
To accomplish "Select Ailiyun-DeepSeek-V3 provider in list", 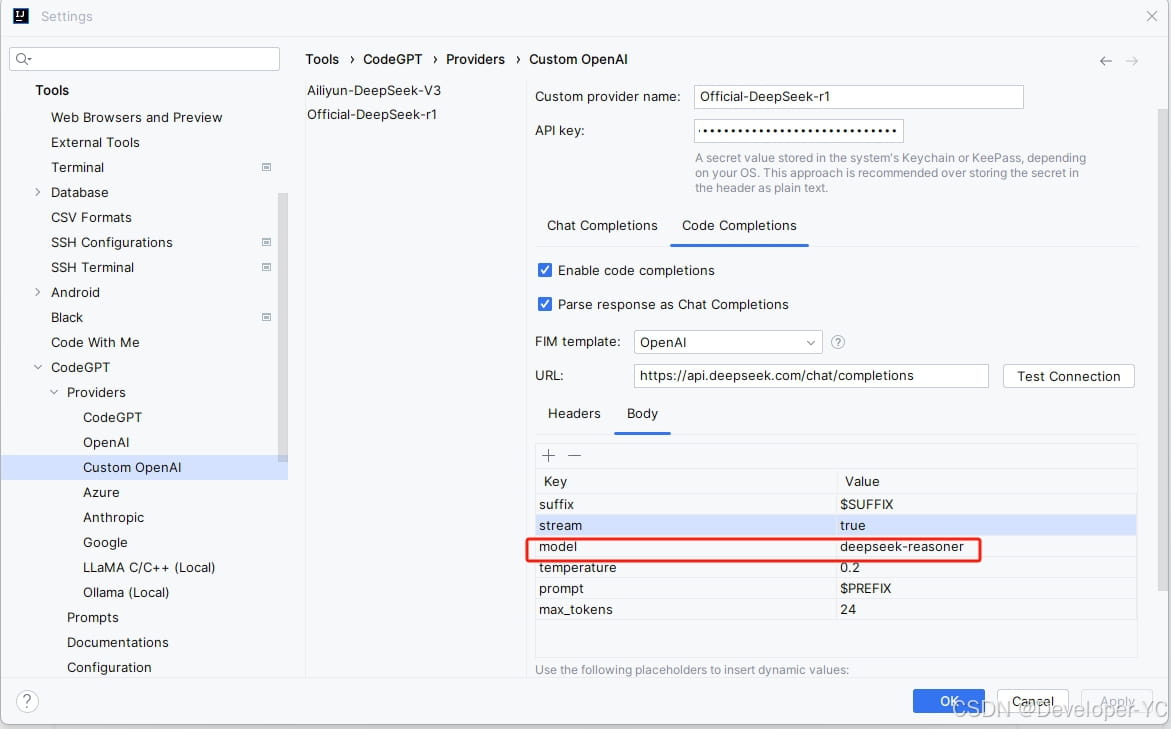I will coord(374,90).
